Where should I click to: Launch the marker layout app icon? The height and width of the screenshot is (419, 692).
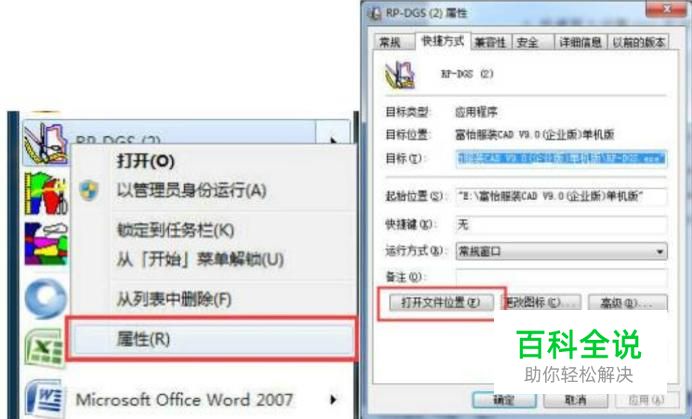coord(46,244)
